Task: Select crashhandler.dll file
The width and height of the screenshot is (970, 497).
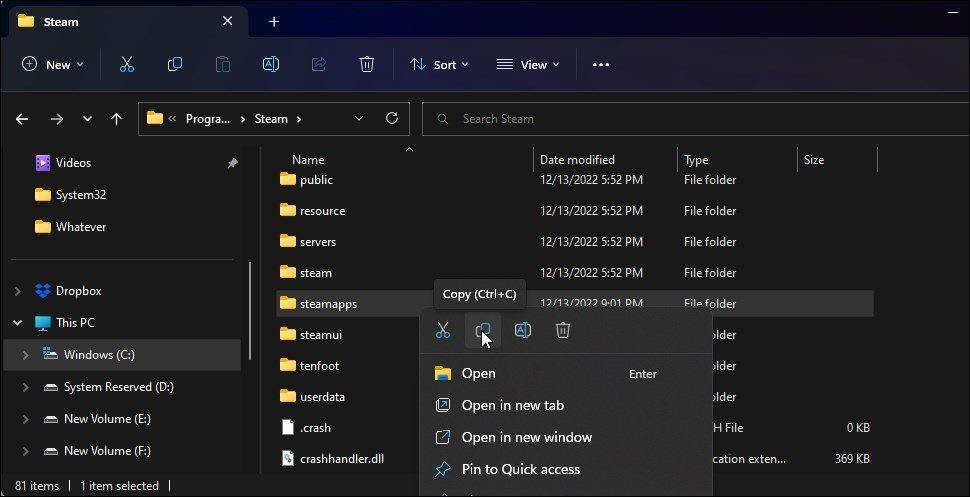Action: pyautogui.click(x=341, y=459)
